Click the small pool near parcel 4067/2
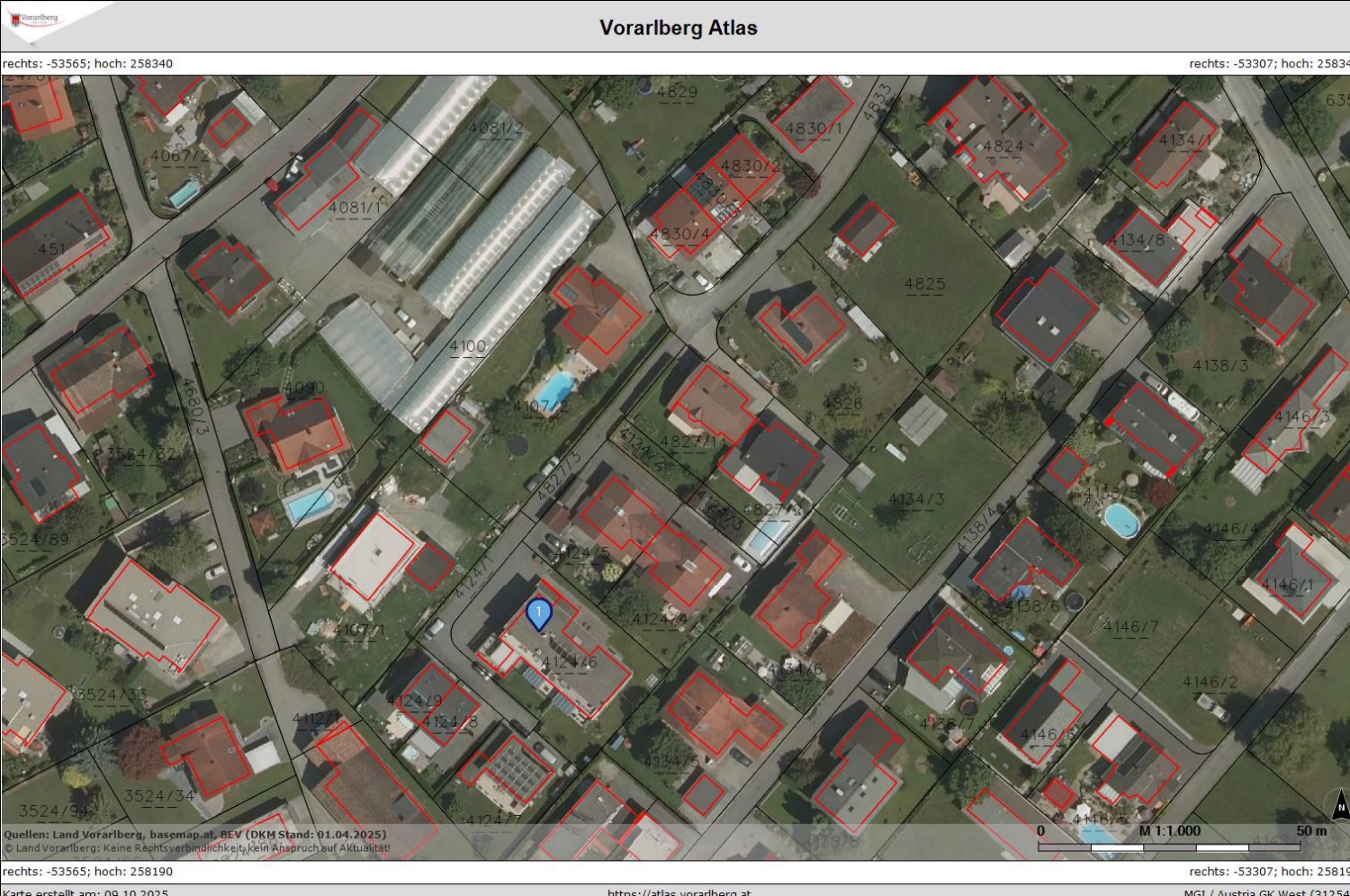 [x=184, y=193]
